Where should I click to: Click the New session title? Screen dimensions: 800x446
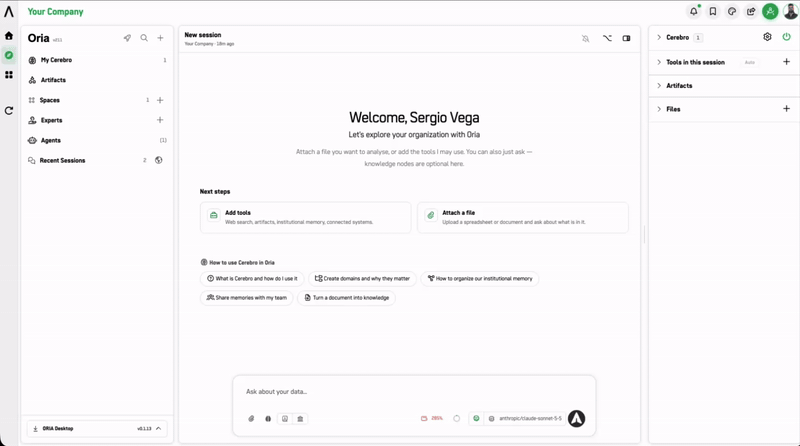203,35
